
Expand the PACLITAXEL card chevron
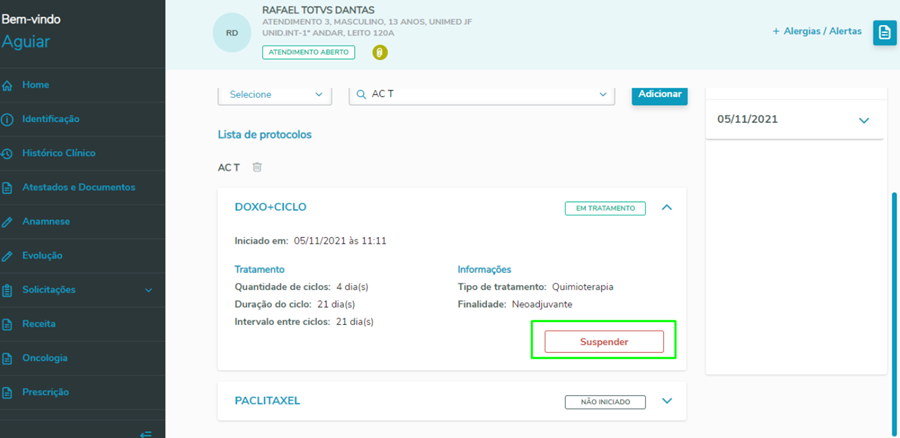tap(666, 401)
